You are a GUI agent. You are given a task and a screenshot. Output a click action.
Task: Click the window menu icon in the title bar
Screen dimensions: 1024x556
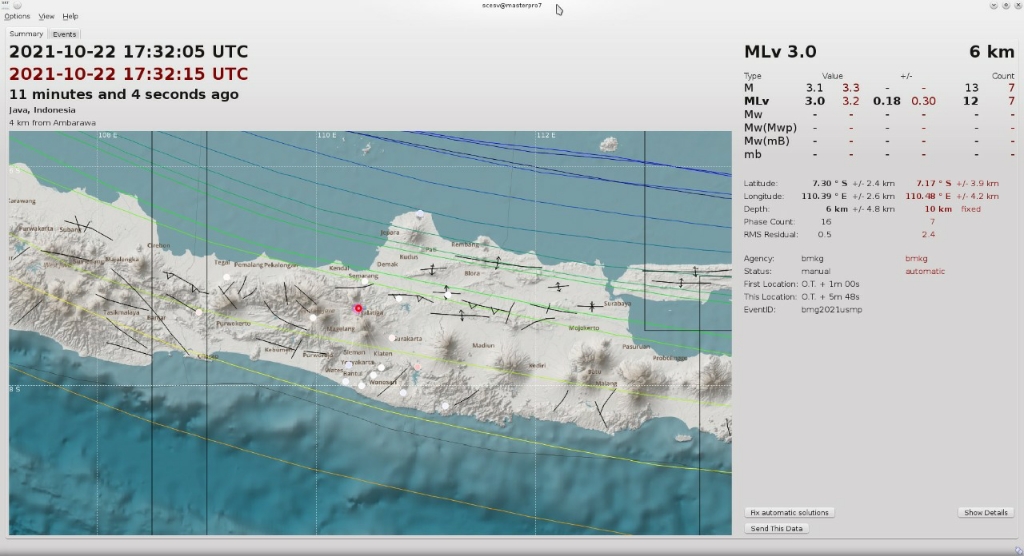coord(5,5)
